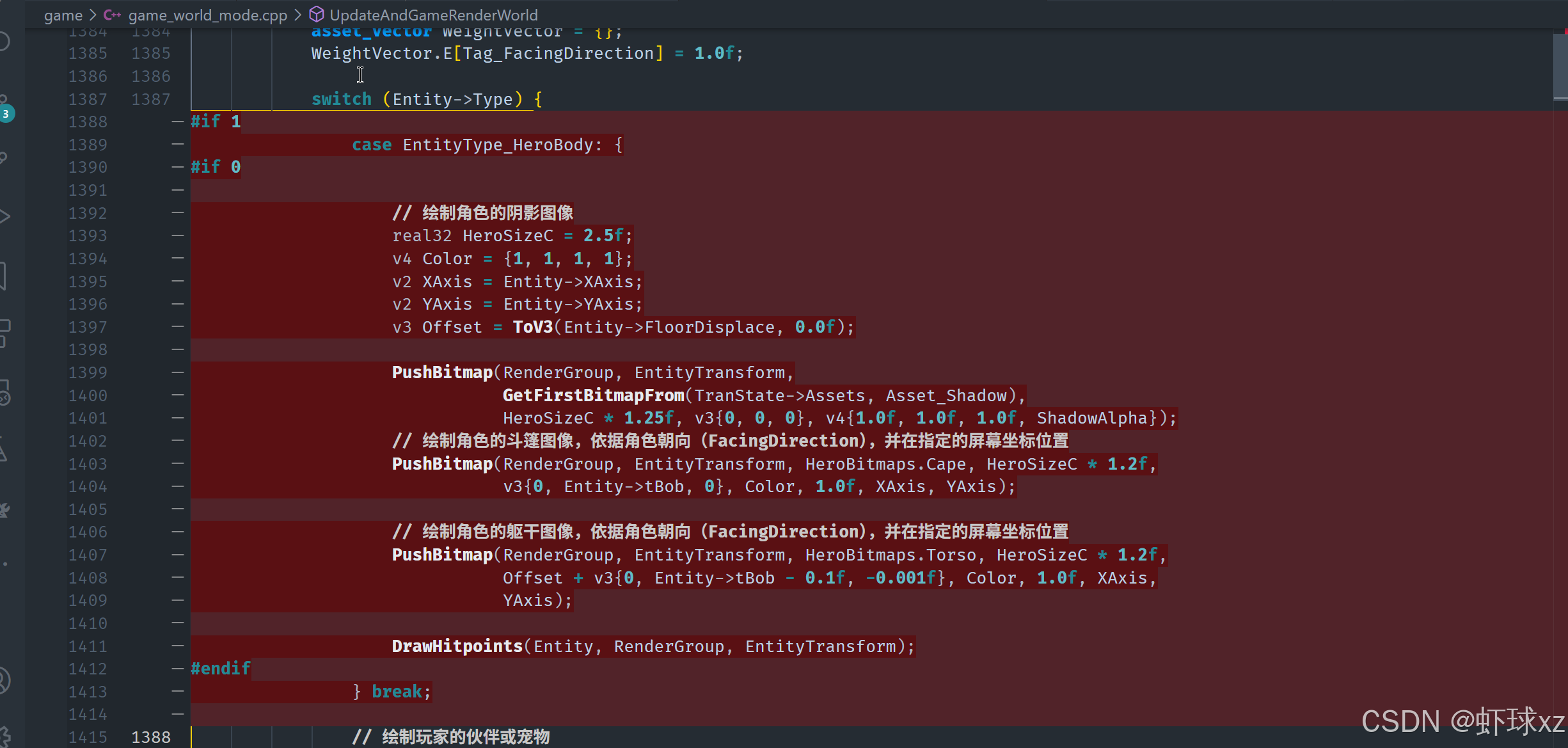Open game_world_mode.cpp breadcrumb dropdown
Screen dimensions: 1568x748
click(207, 15)
